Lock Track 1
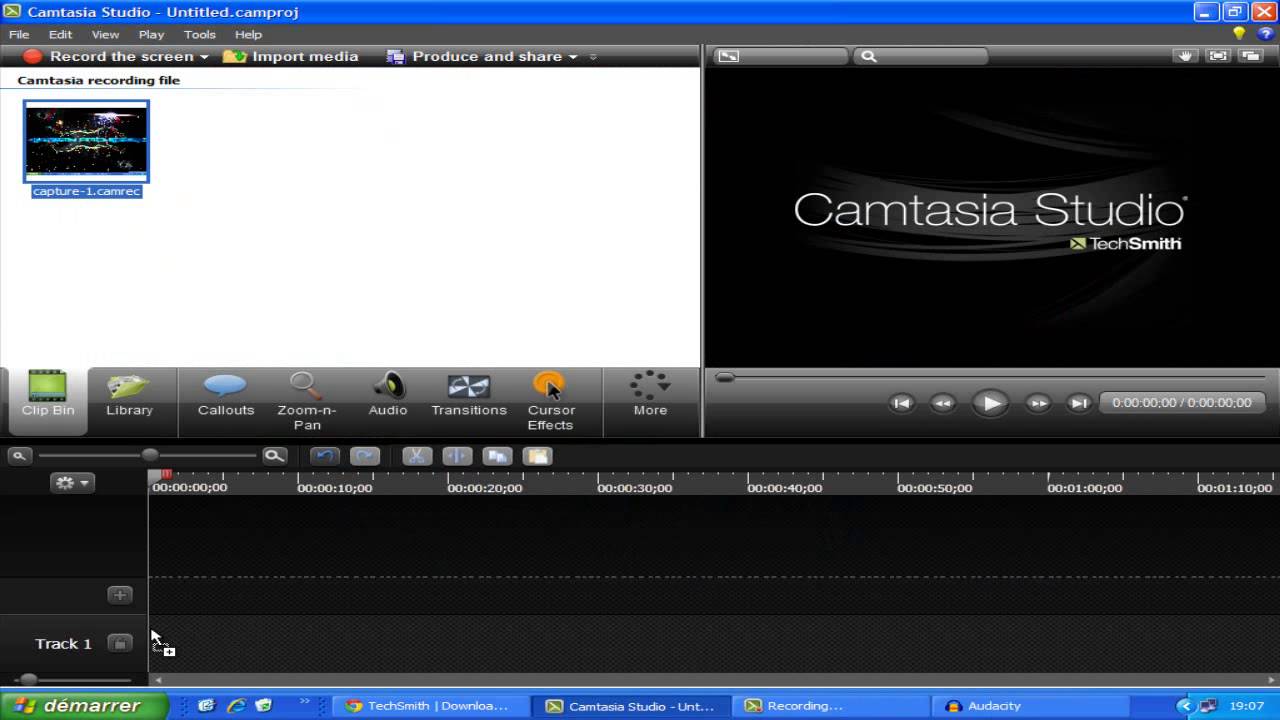This screenshot has width=1280, height=720. point(119,643)
